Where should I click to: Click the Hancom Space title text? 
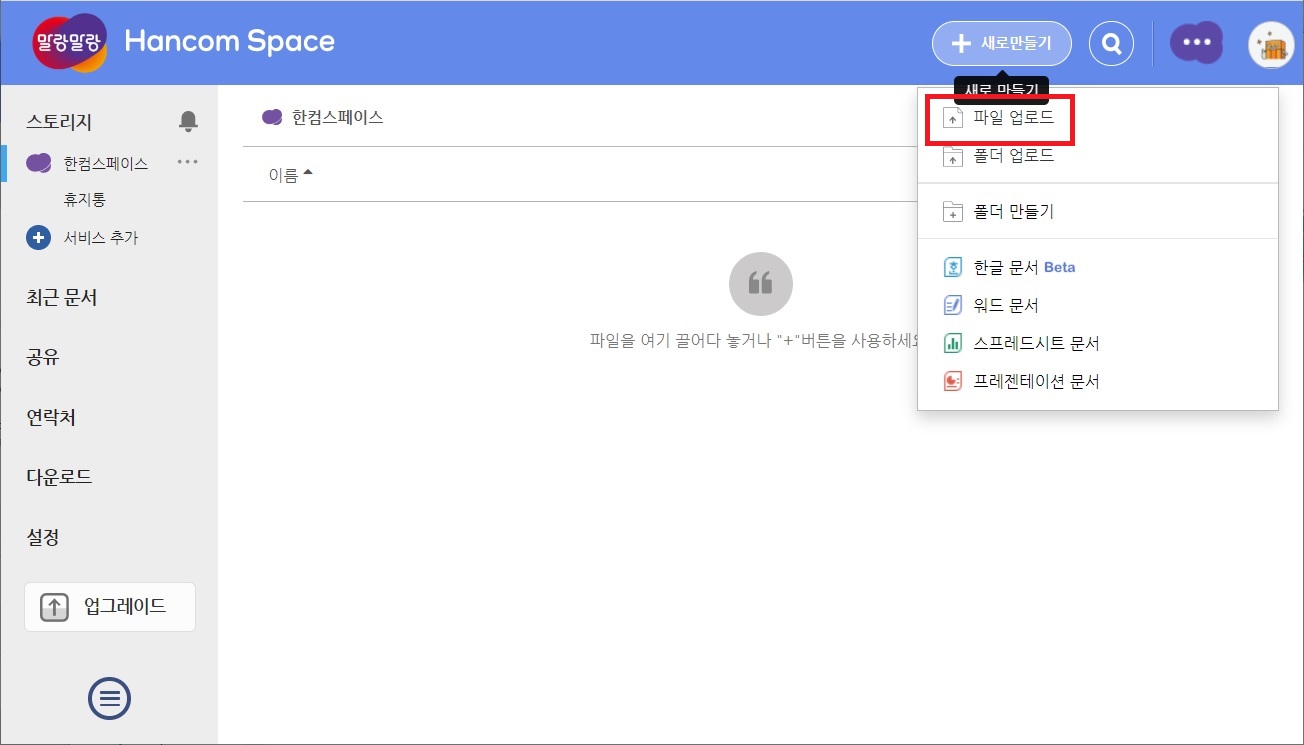(x=229, y=42)
